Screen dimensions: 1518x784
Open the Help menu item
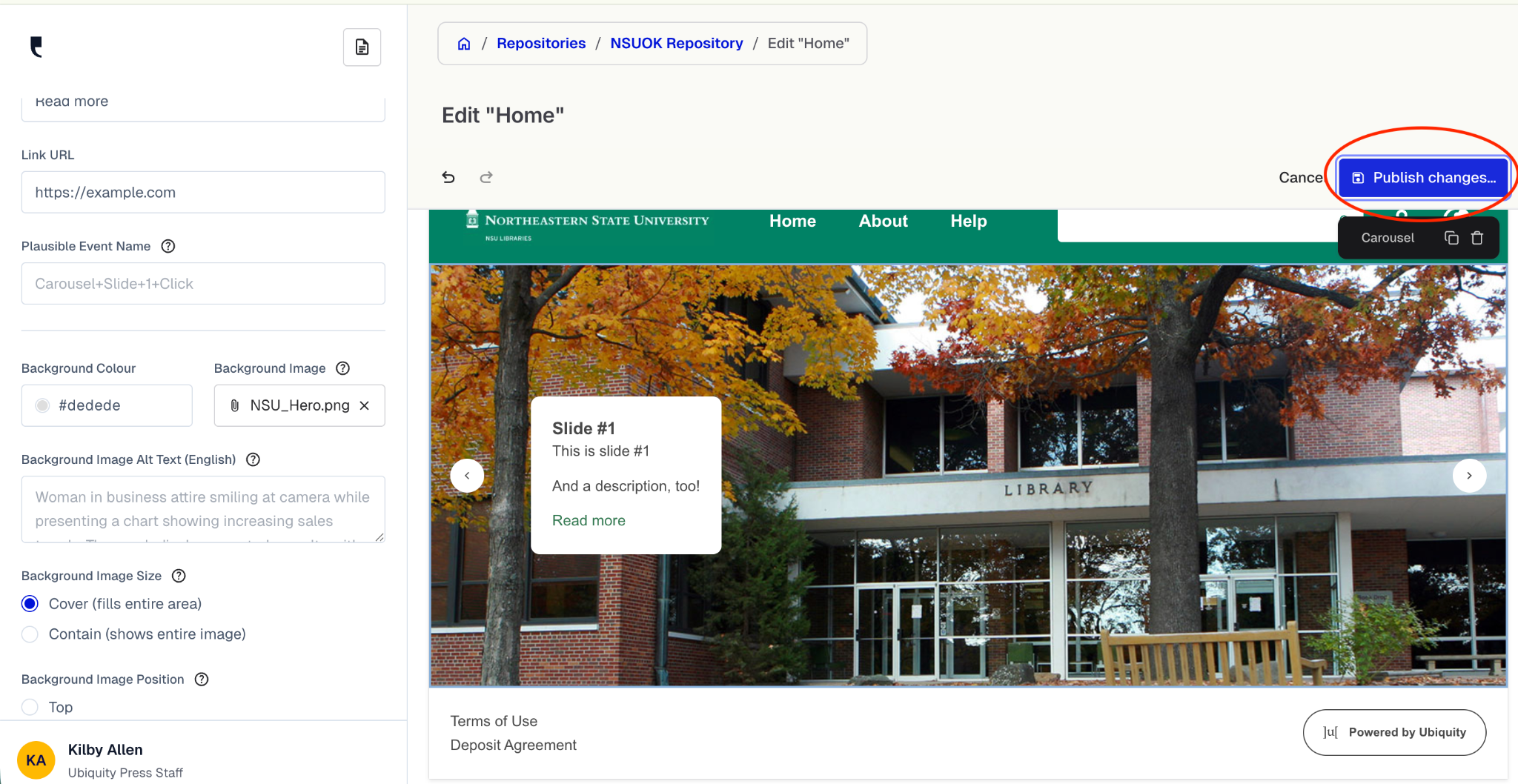pyautogui.click(x=968, y=221)
